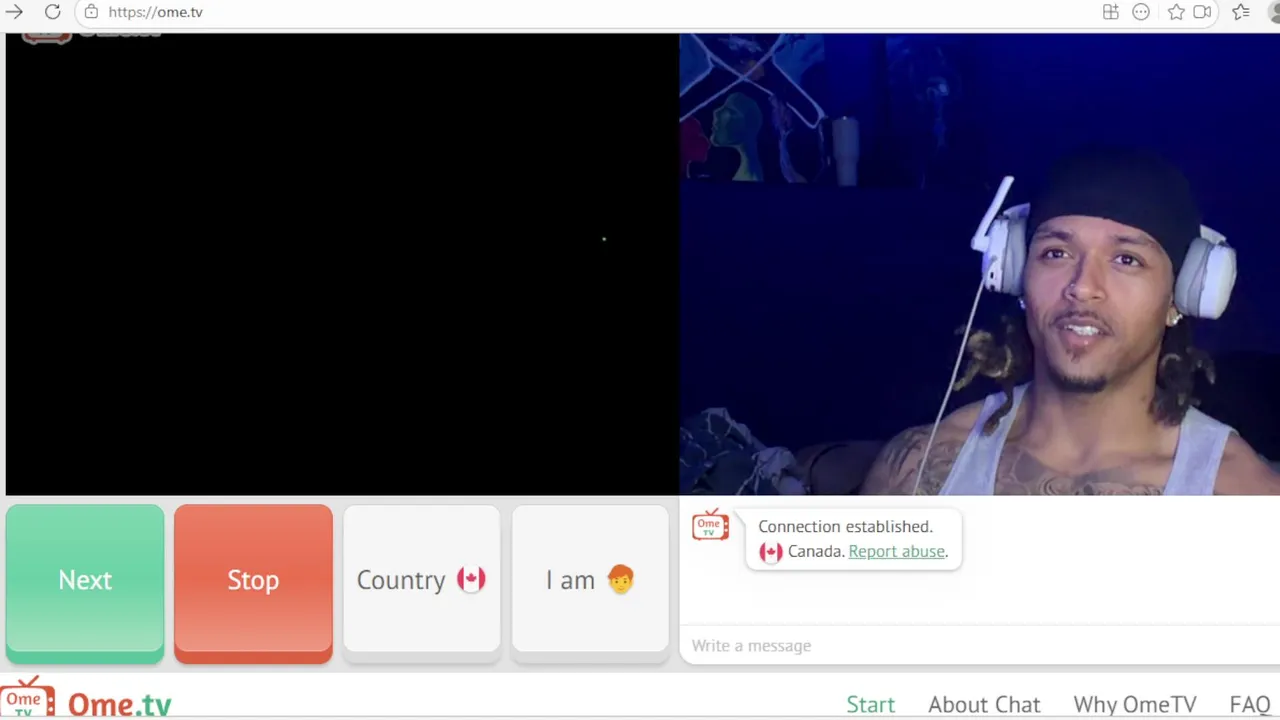
Task: Click the OmeTV logo in chat panel
Action: 710,526
